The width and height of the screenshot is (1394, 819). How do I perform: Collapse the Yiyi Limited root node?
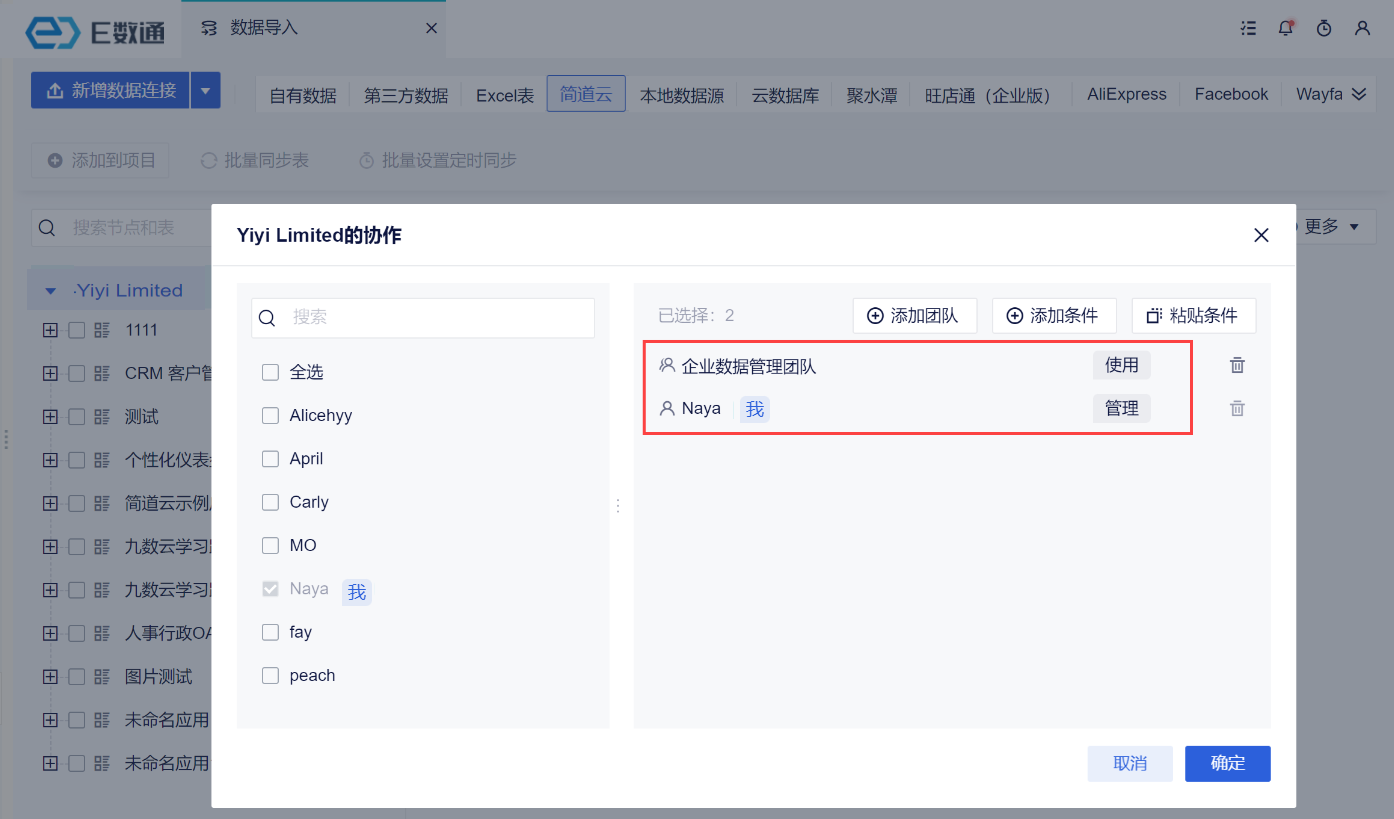[51, 291]
